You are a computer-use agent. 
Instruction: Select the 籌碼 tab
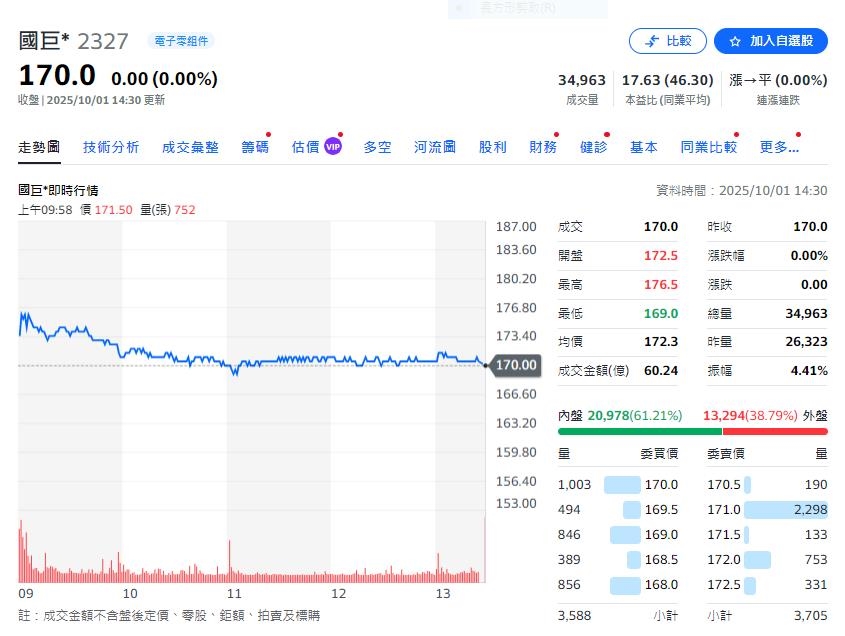pyautogui.click(x=257, y=146)
